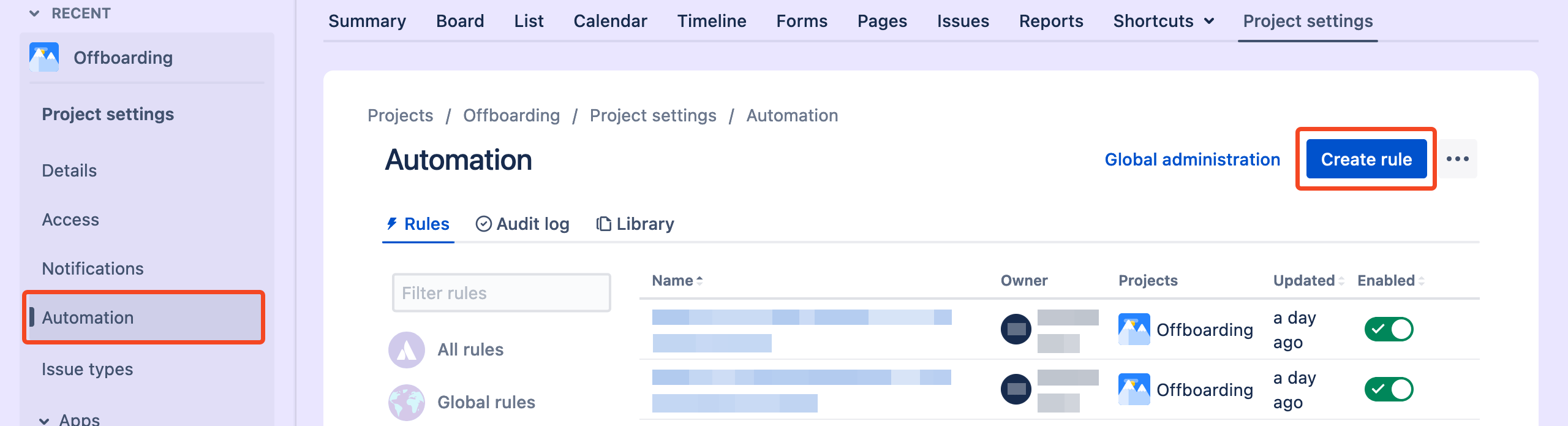1568x426 pixels.
Task: Select the Global rules filter
Action: [x=486, y=402]
